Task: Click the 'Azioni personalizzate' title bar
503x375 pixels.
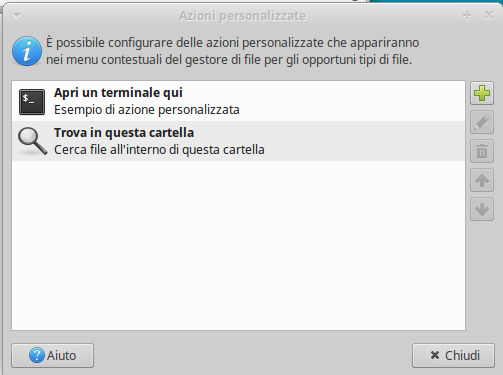Action: pyautogui.click(x=242, y=16)
